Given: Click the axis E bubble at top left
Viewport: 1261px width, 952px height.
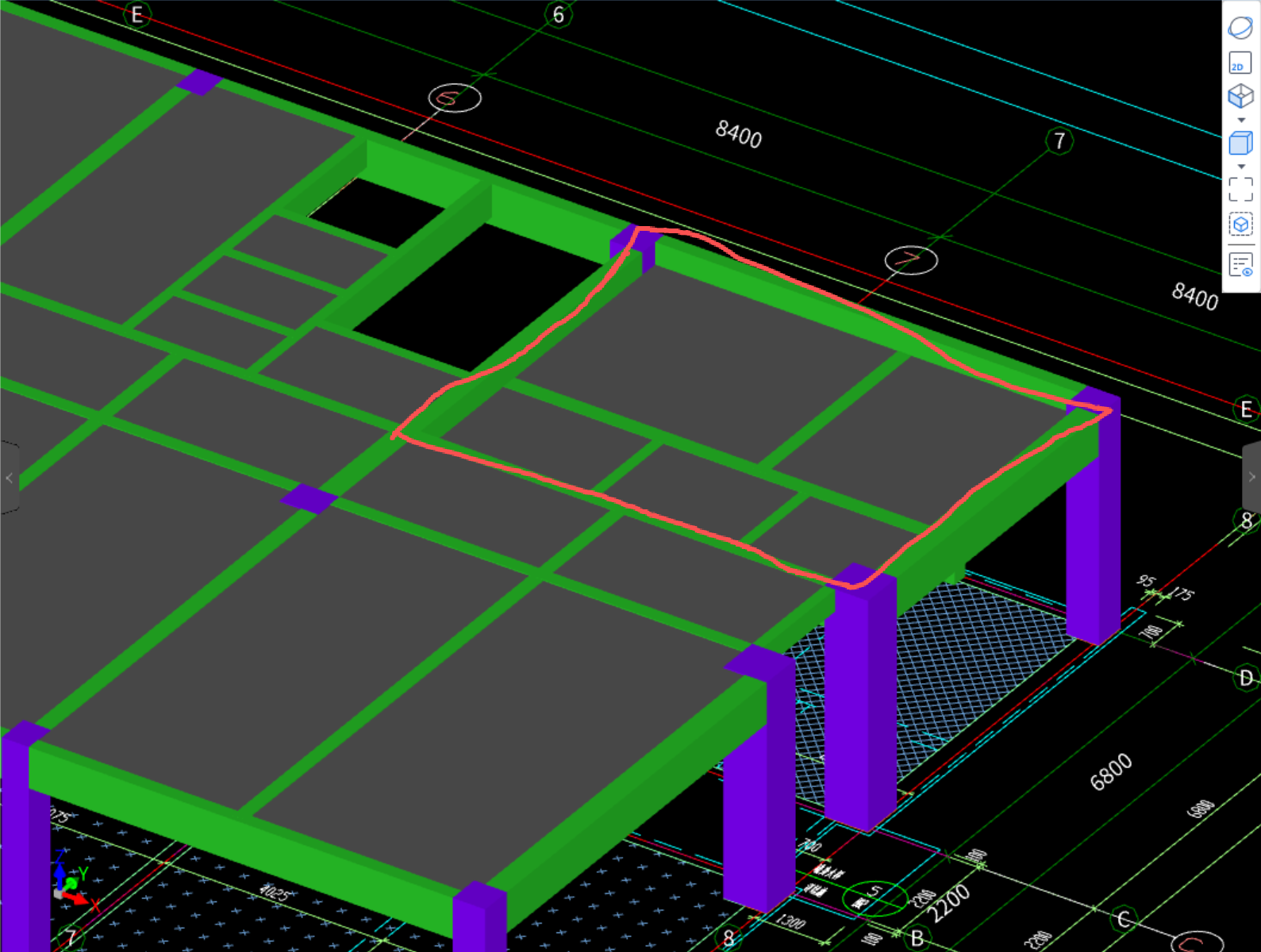Looking at the screenshot, I should click(137, 15).
